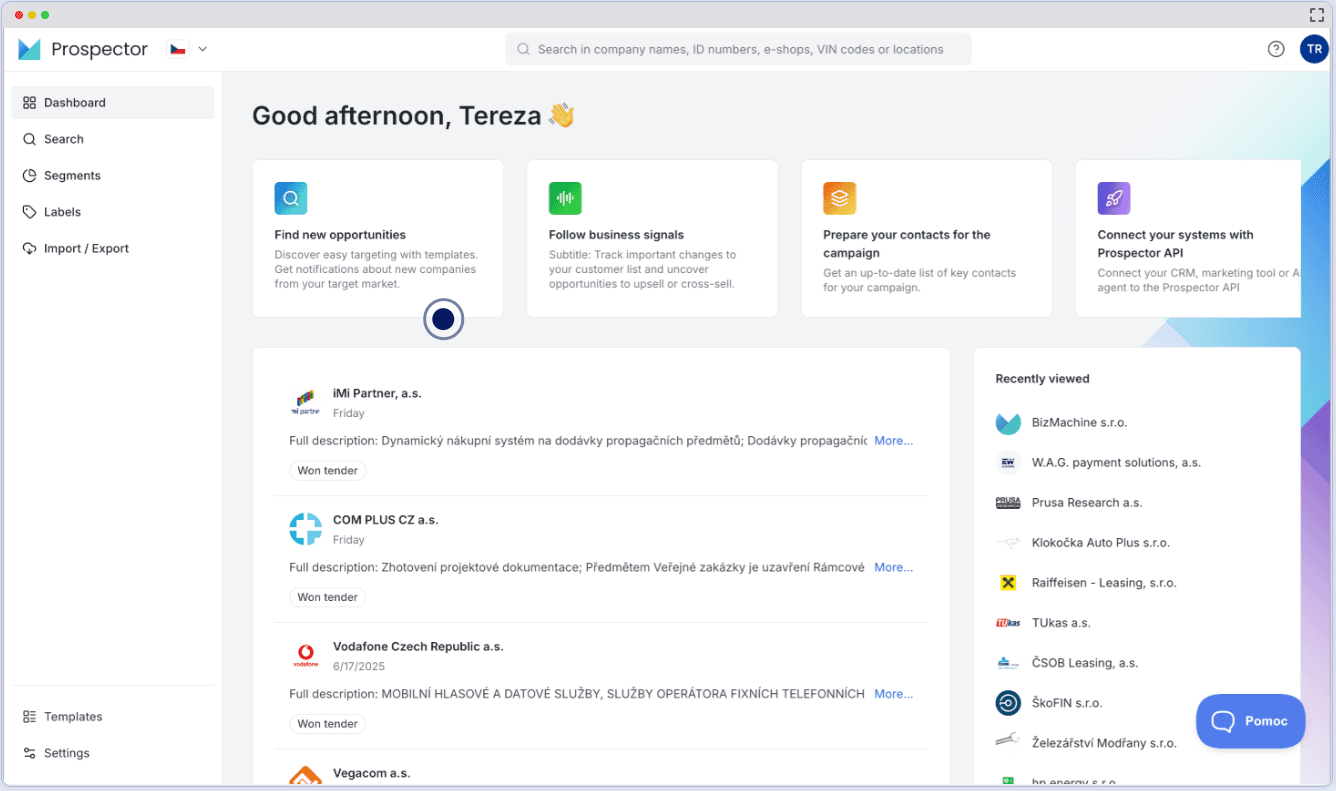Click the orange Prepare your contacts icon
The height and width of the screenshot is (791, 1336).
(x=839, y=198)
